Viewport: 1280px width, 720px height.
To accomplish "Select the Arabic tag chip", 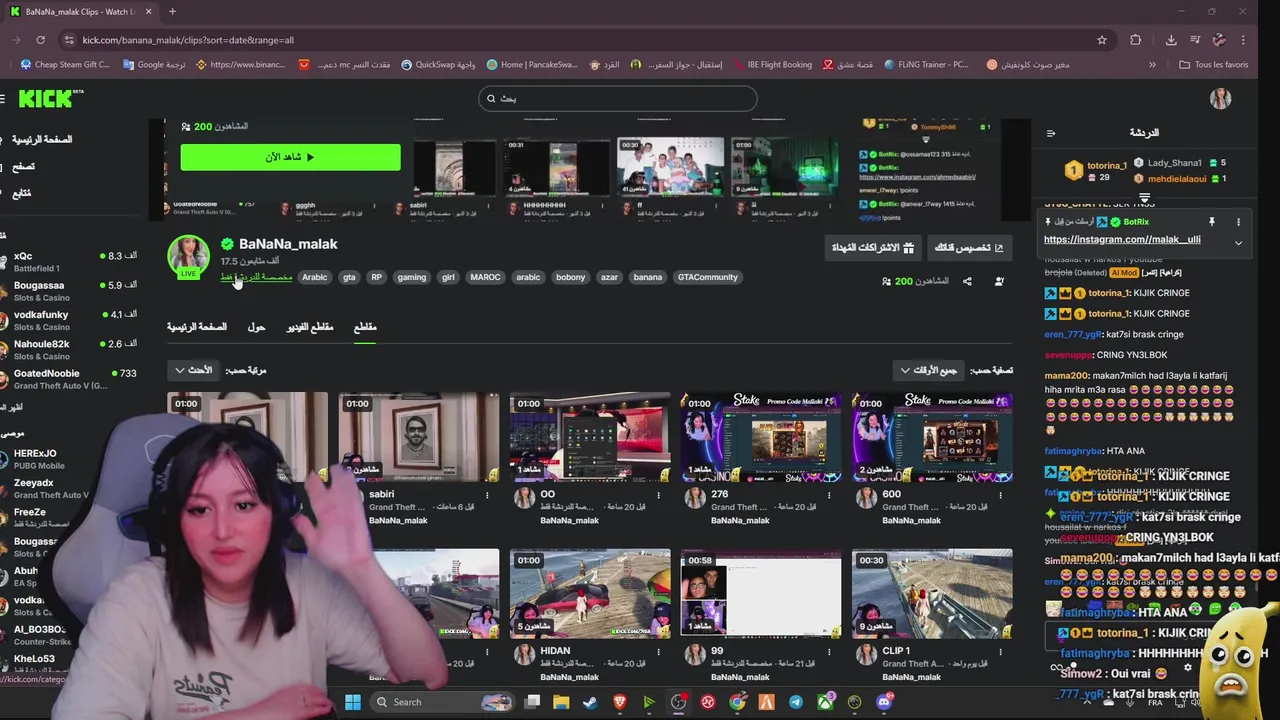I will tap(315, 277).
